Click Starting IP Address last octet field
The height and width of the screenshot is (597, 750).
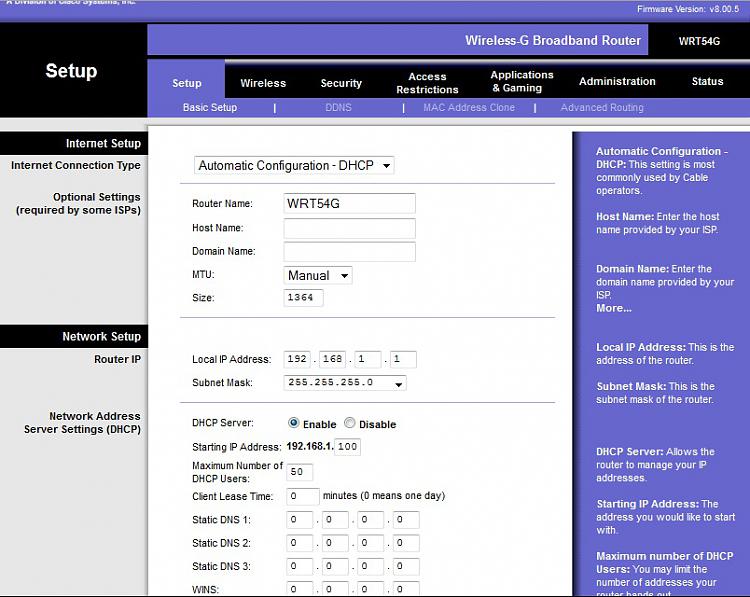(x=347, y=446)
